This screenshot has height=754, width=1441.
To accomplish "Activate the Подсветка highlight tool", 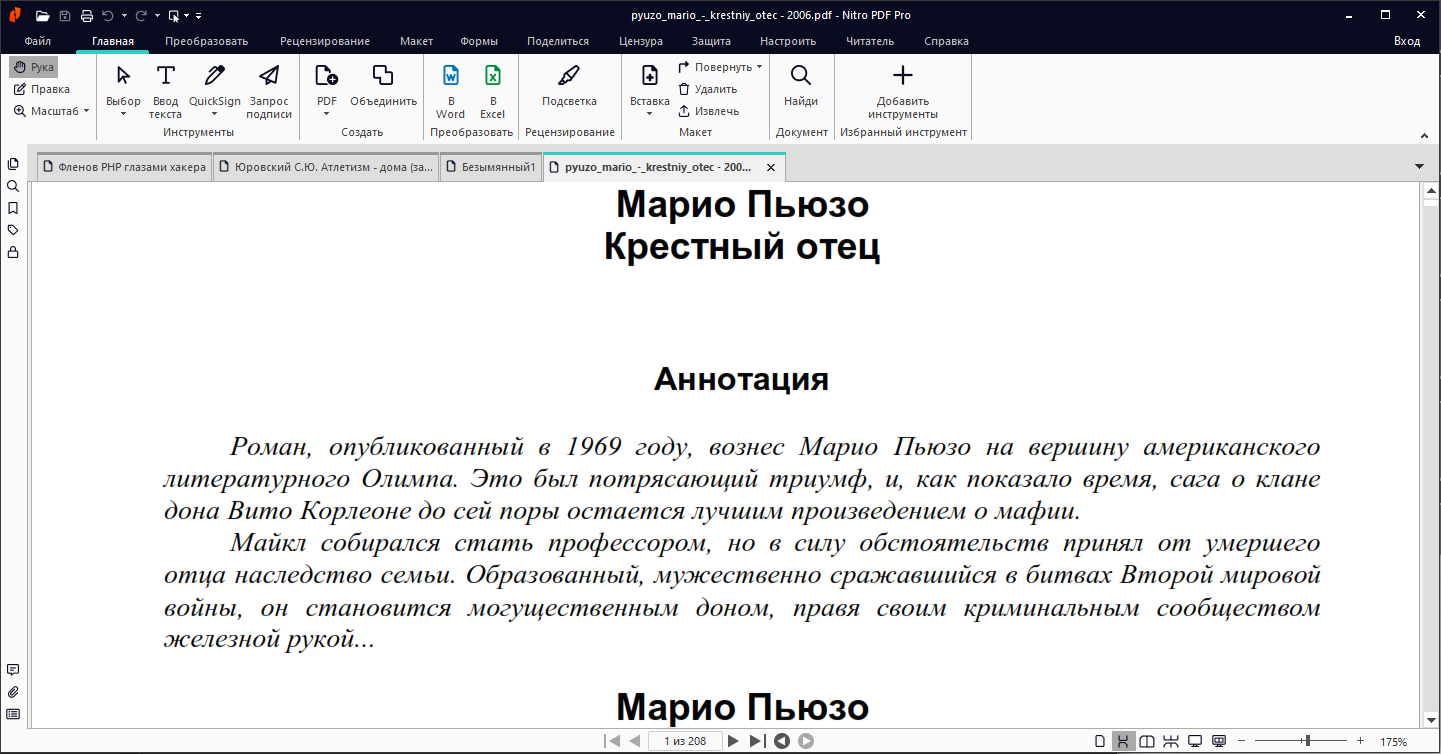I will pos(569,75).
